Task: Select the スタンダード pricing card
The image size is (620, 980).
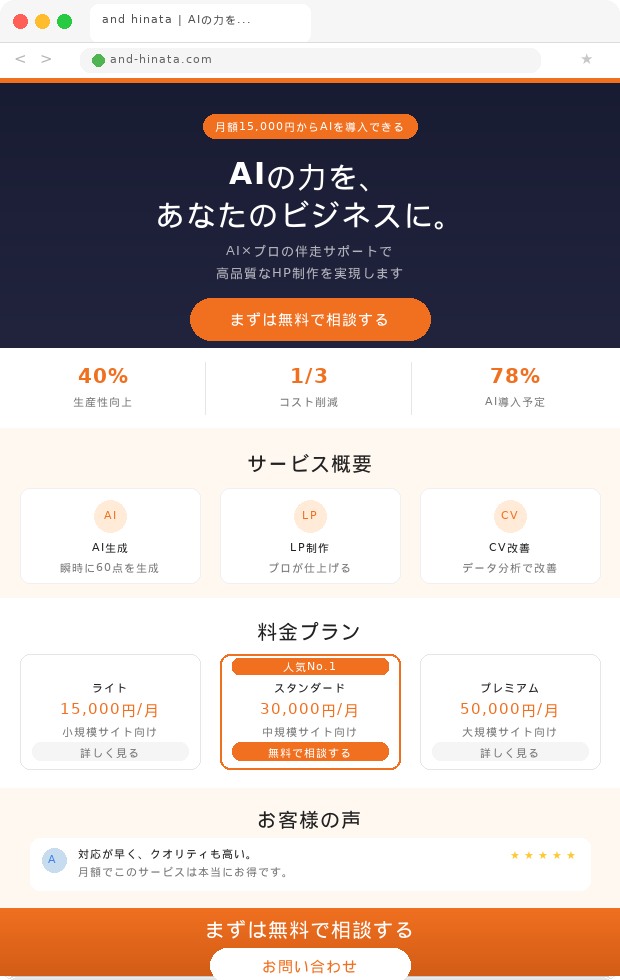Action: (310, 710)
